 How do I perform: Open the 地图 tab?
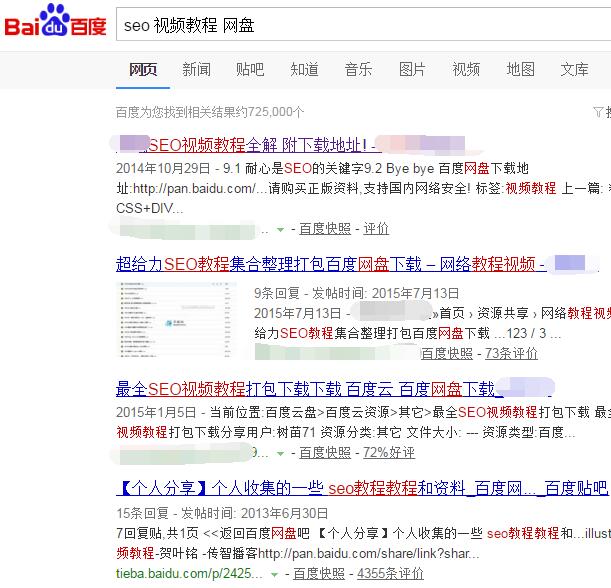(x=520, y=69)
